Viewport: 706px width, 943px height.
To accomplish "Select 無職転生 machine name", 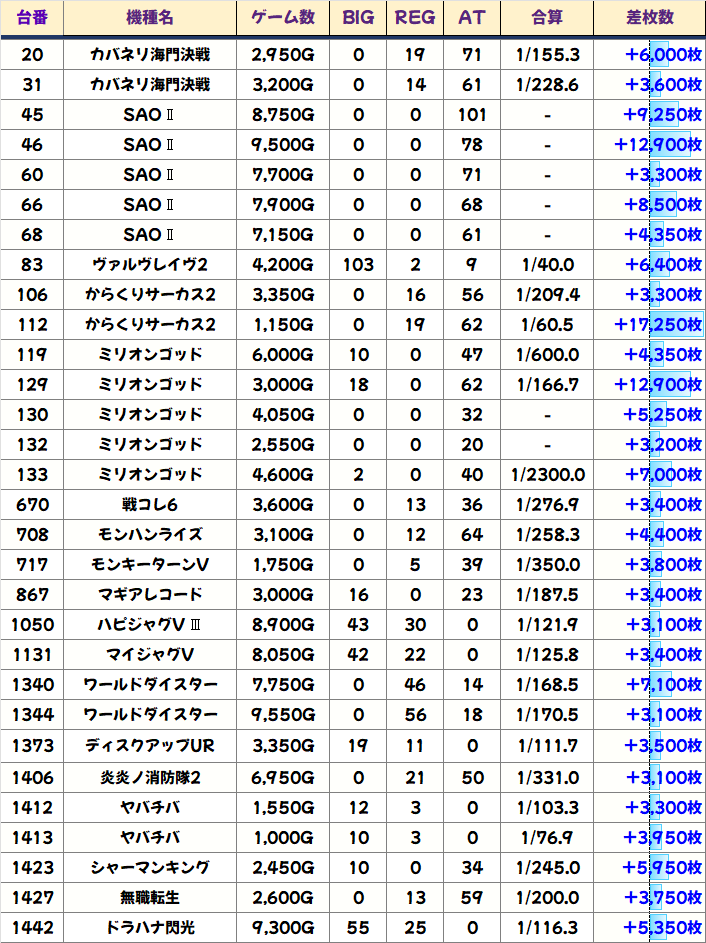I will click(x=150, y=898).
